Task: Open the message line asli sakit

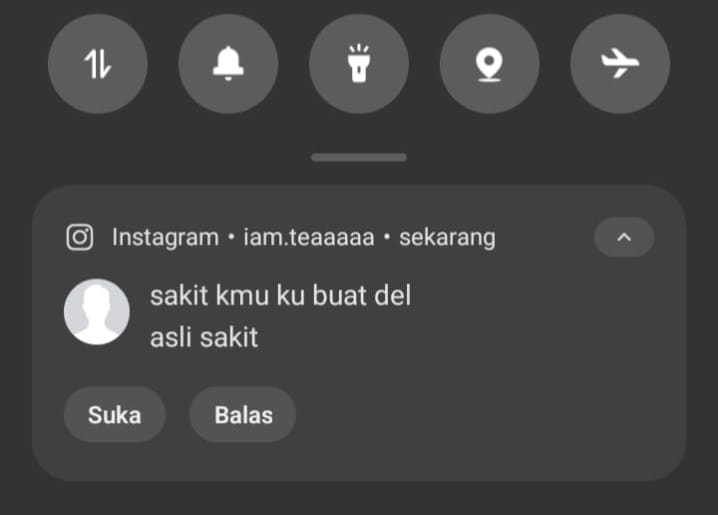Action: pyautogui.click(x=204, y=338)
